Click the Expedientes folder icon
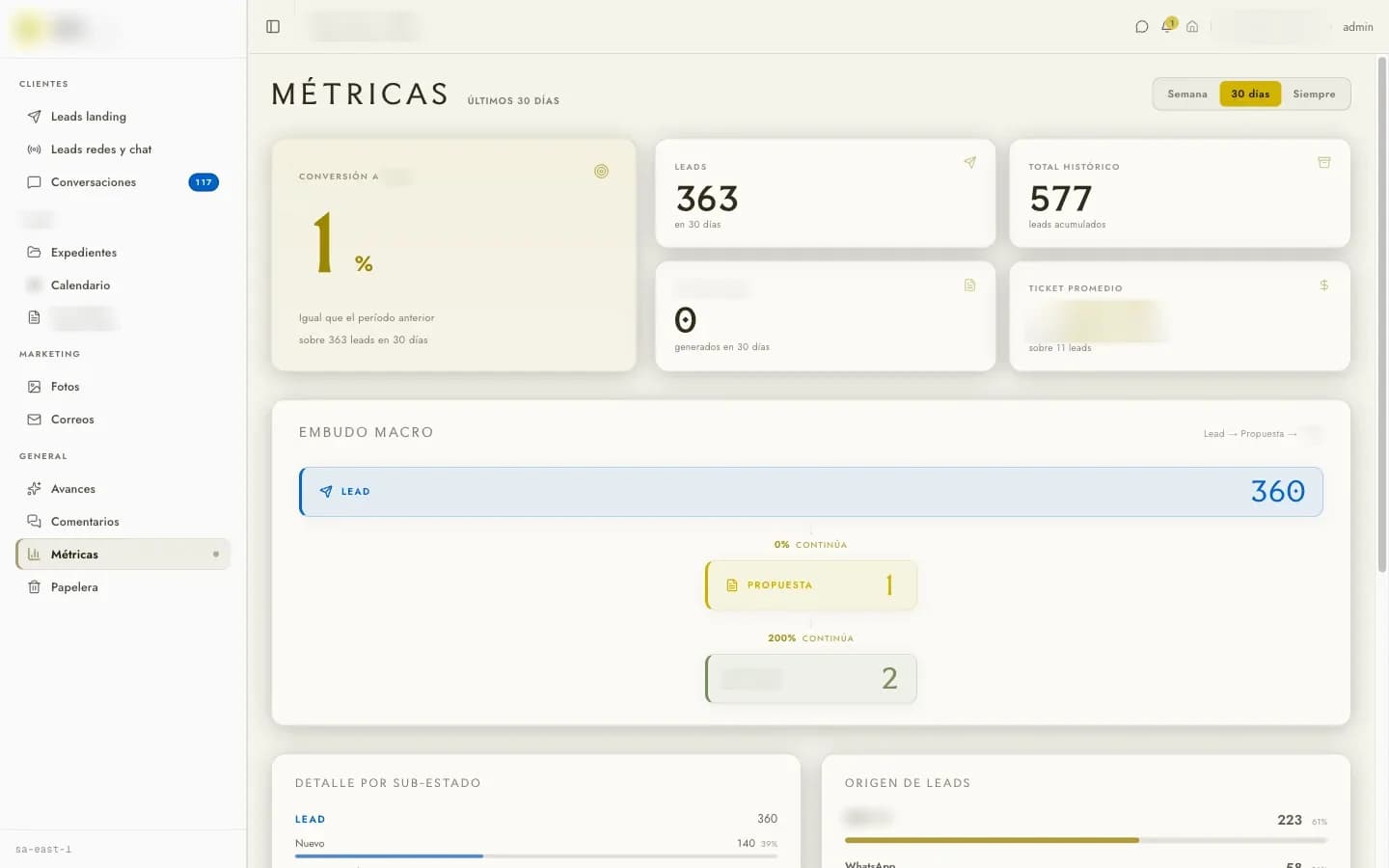The image size is (1389, 868). coord(34,253)
